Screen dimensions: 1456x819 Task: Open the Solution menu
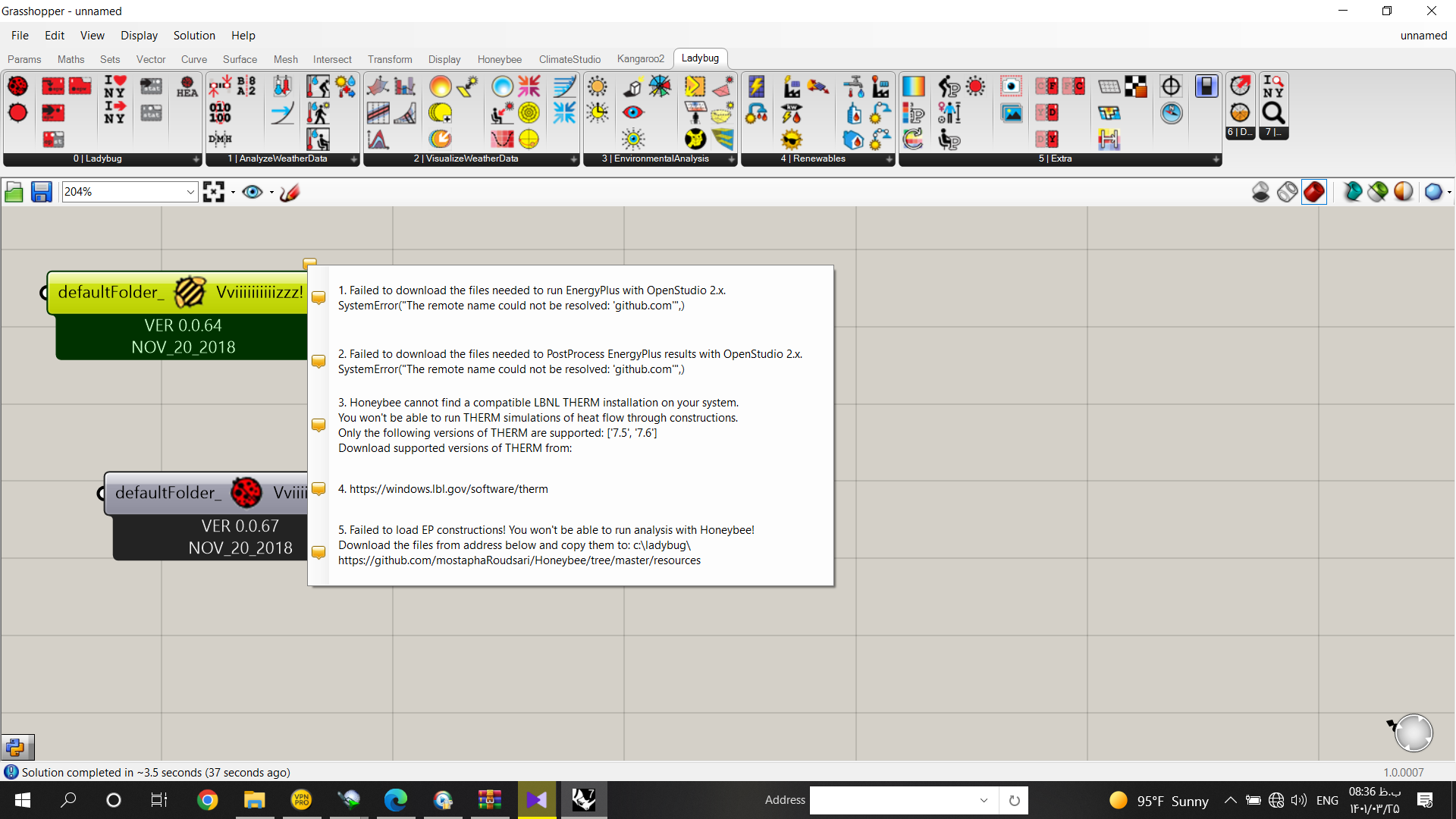click(x=194, y=36)
